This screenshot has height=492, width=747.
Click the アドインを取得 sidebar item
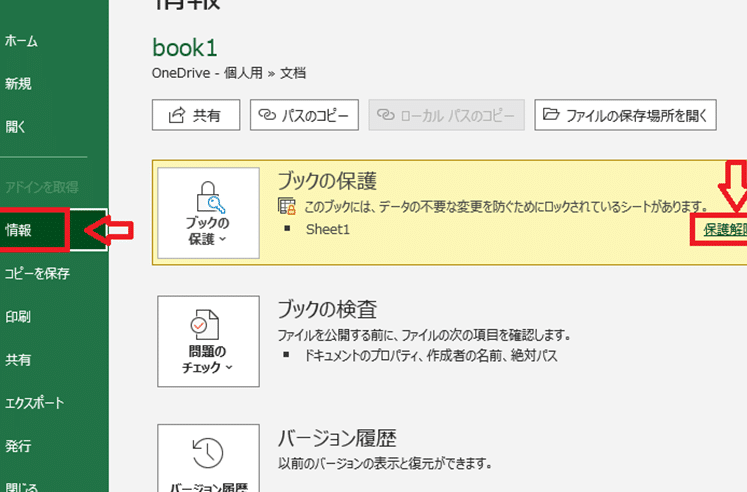coord(41,187)
